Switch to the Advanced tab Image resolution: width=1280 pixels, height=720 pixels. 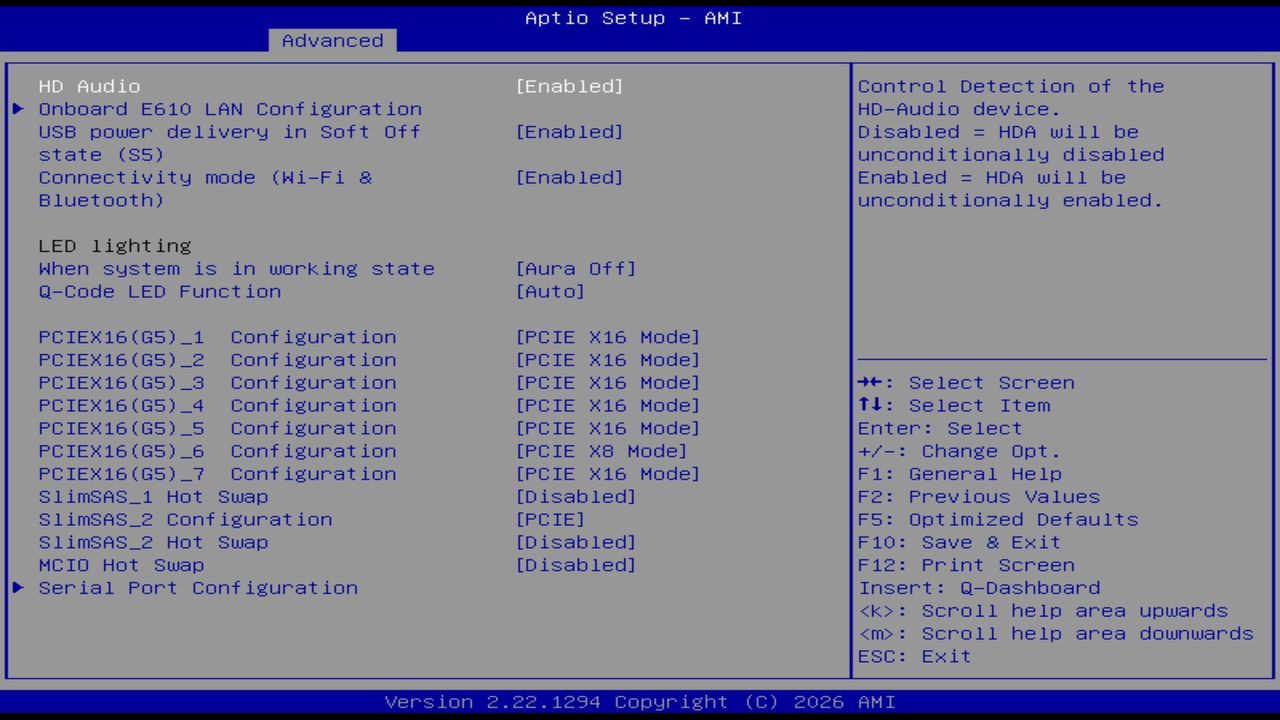point(331,40)
